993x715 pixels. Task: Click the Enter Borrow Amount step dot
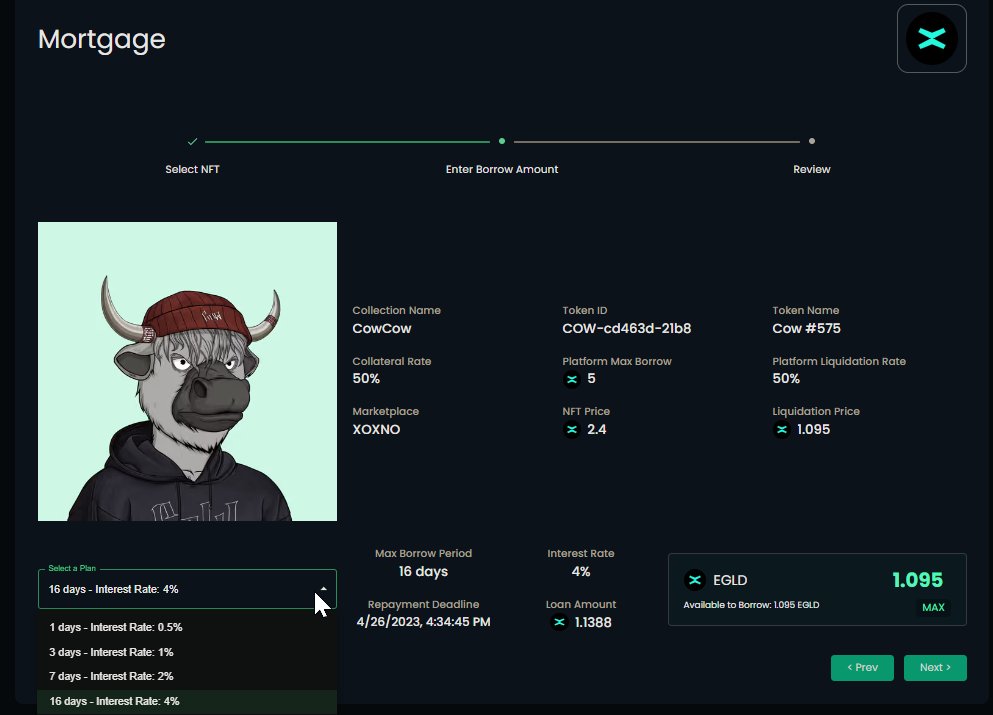(502, 141)
